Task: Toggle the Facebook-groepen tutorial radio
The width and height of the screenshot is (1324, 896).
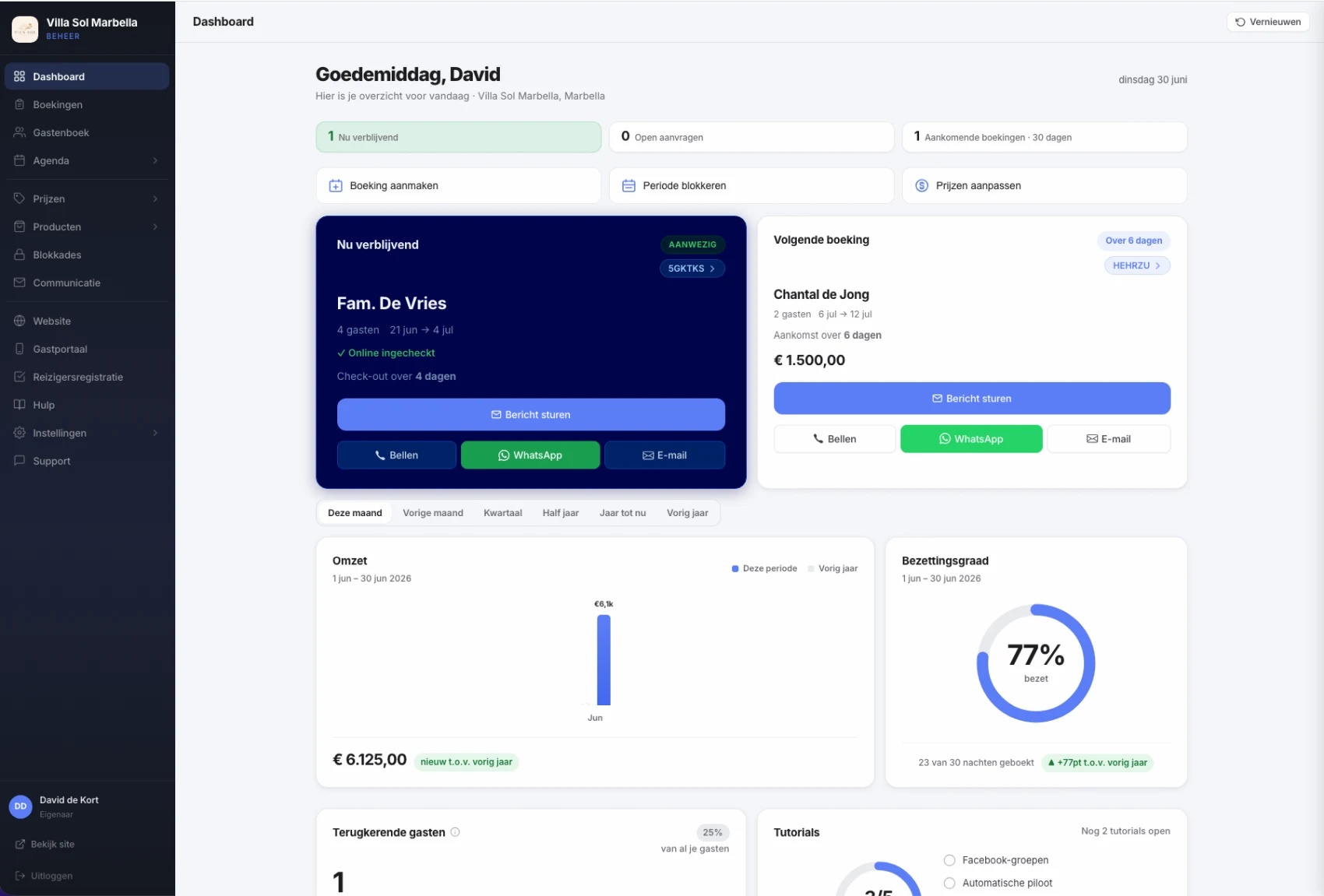Action: click(949, 860)
